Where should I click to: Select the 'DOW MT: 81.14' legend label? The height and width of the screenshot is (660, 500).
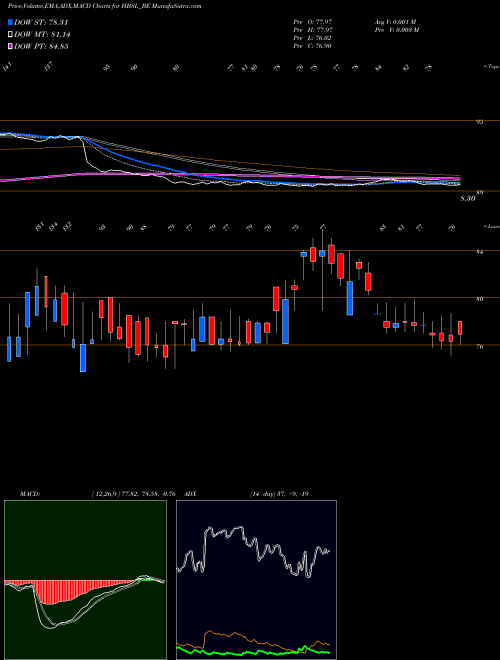coord(41,35)
